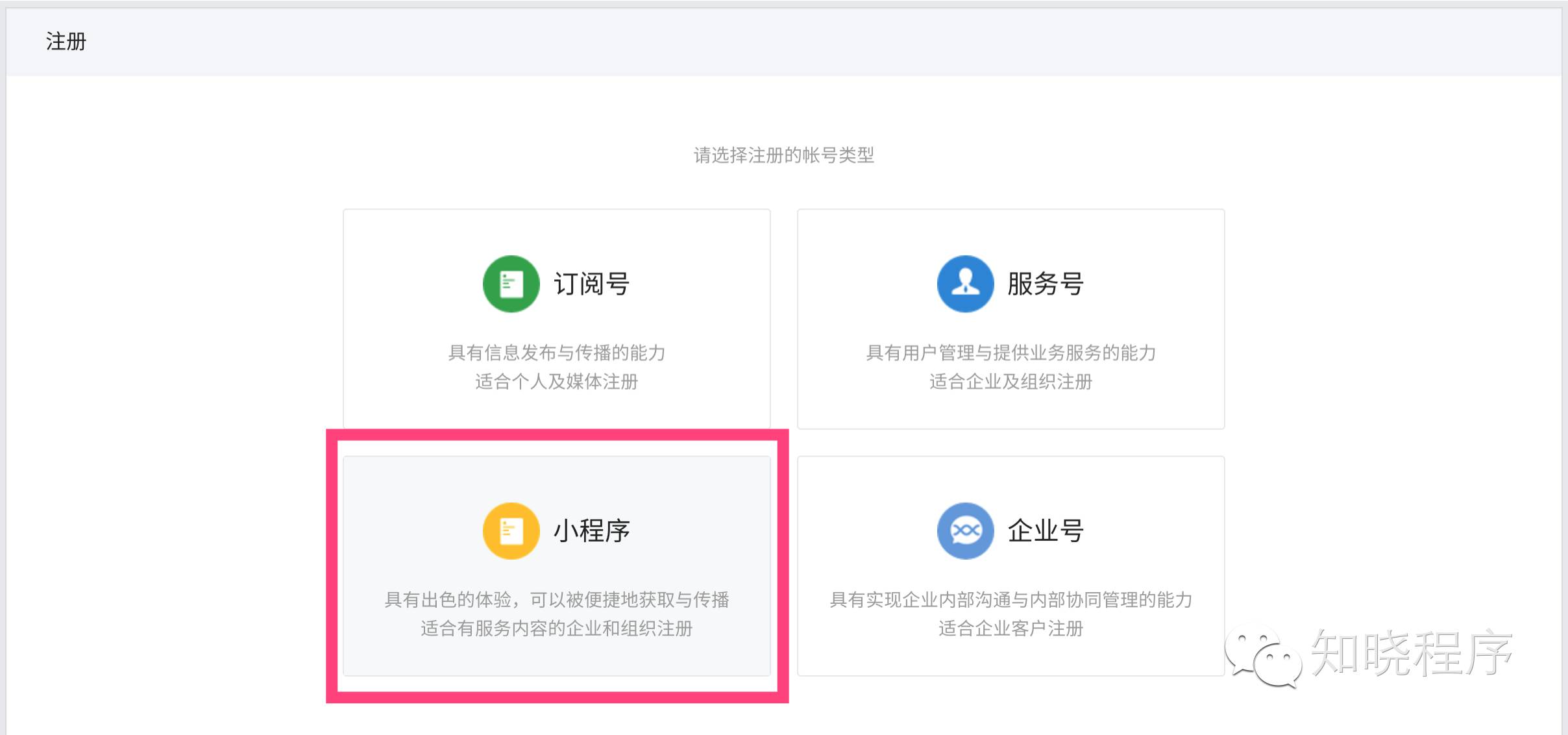1568x735 pixels.
Task: Click 适合有服务内容的企业和组织注册 text
Action: [x=556, y=629]
